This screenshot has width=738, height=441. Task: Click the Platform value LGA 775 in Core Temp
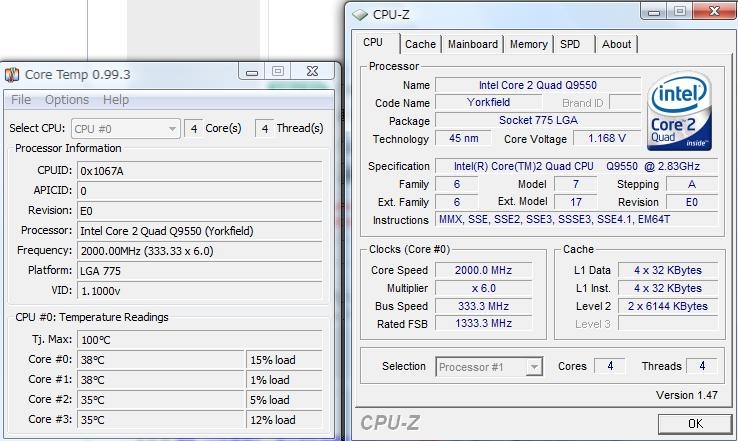200,271
